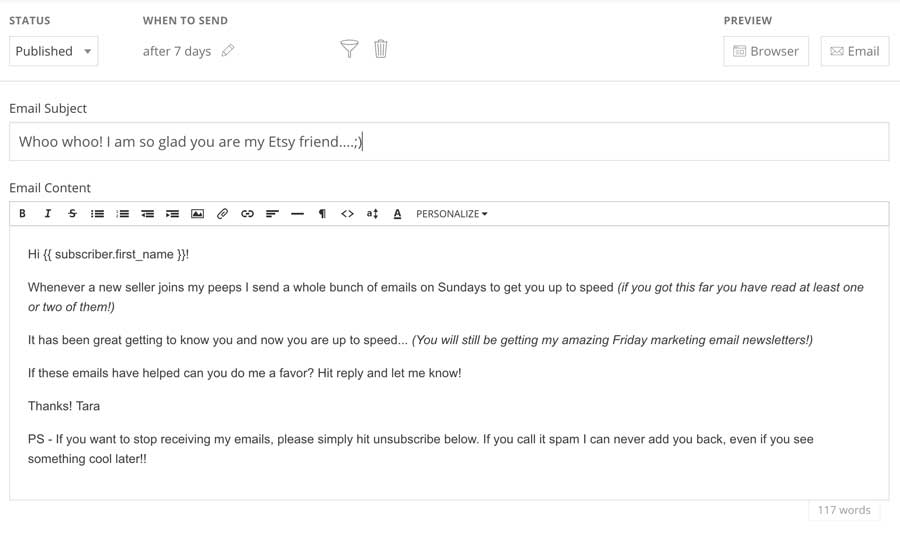The image size is (900, 536).
Task: Show the HTML code view
Action: [347, 213]
